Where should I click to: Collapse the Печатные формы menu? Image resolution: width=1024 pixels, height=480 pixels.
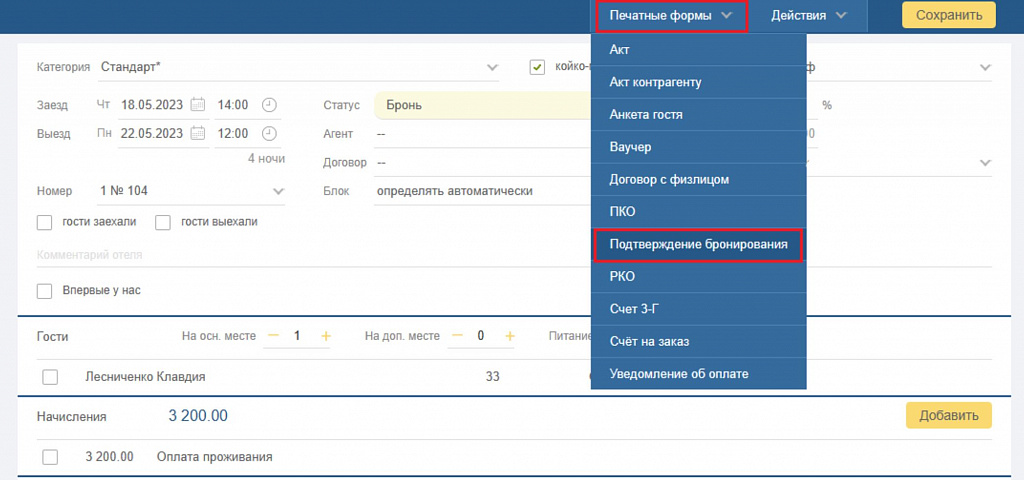click(669, 16)
